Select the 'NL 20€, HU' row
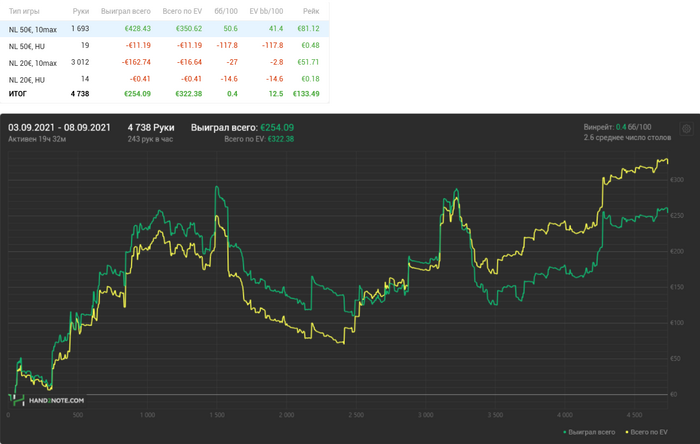 (165, 79)
